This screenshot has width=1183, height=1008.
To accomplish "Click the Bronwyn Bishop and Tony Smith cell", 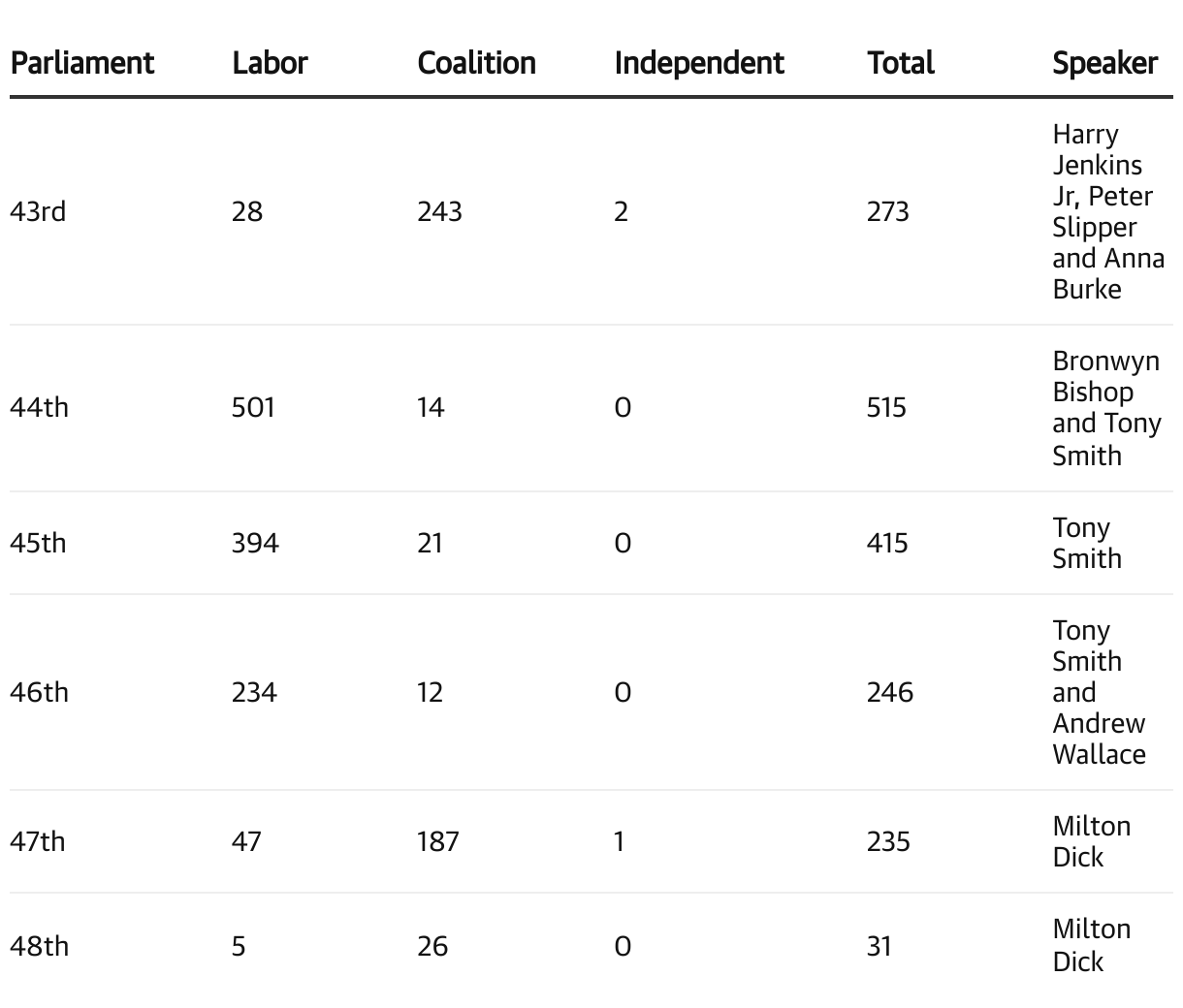I will [x=1105, y=407].
